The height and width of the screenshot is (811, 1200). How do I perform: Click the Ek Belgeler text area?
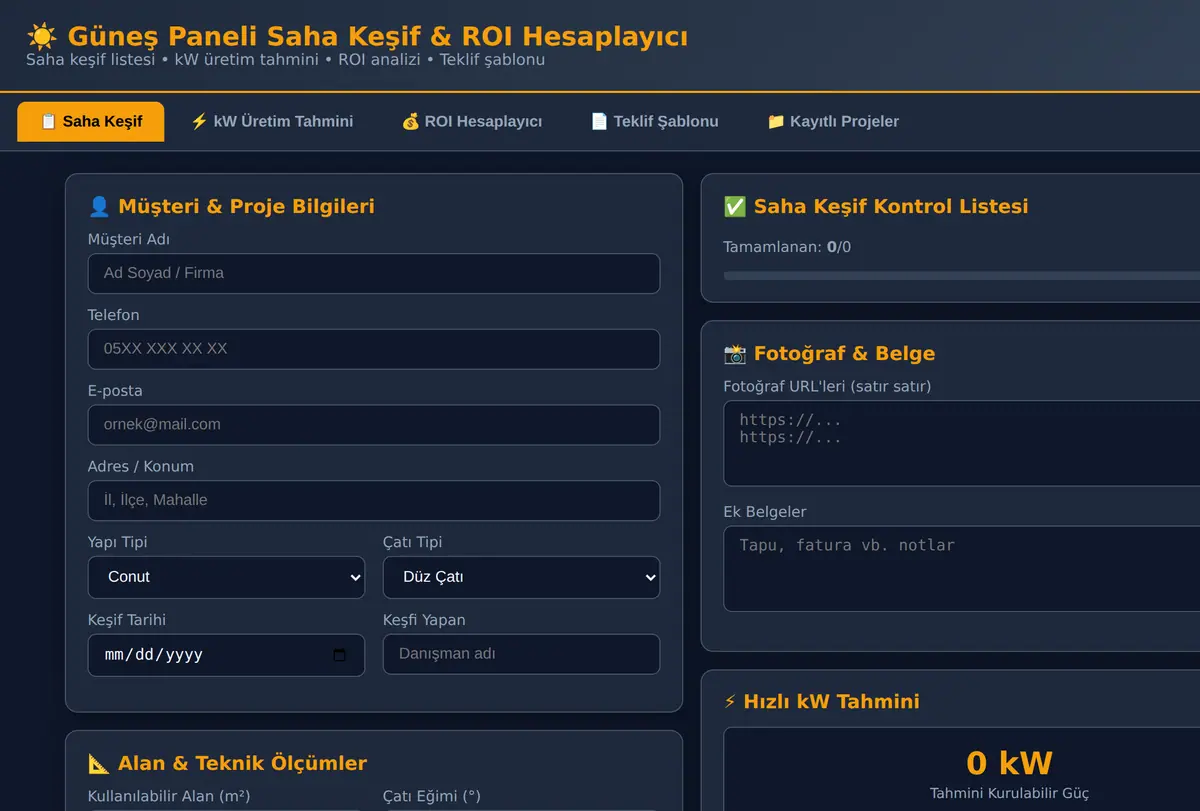pos(962,568)
